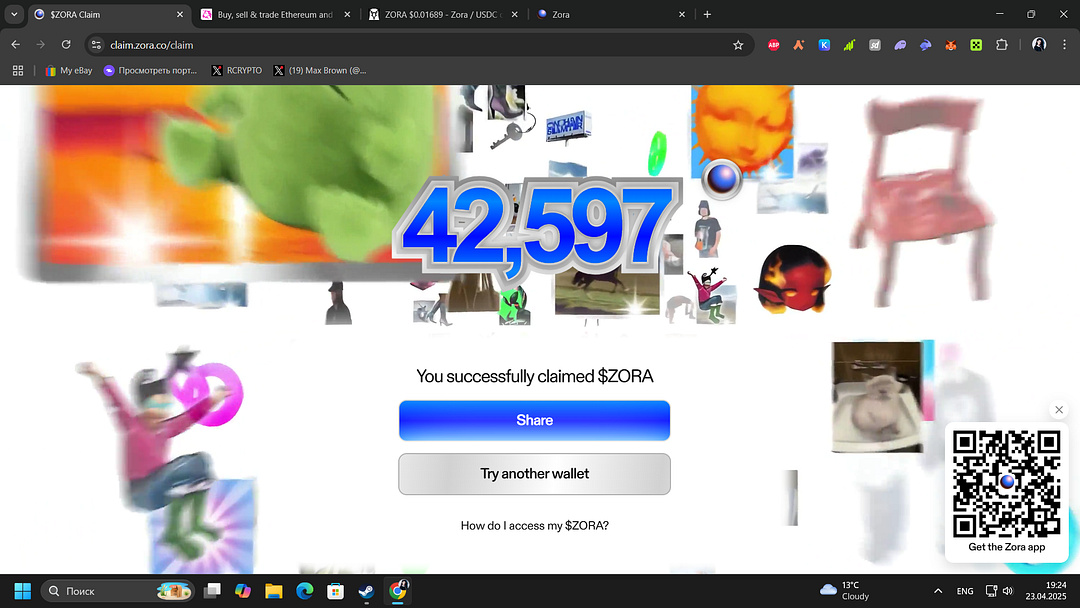Open Microsoft Store from the taskbar
Viewport: 1080px width, 608px height.
(x=335, y=591)
